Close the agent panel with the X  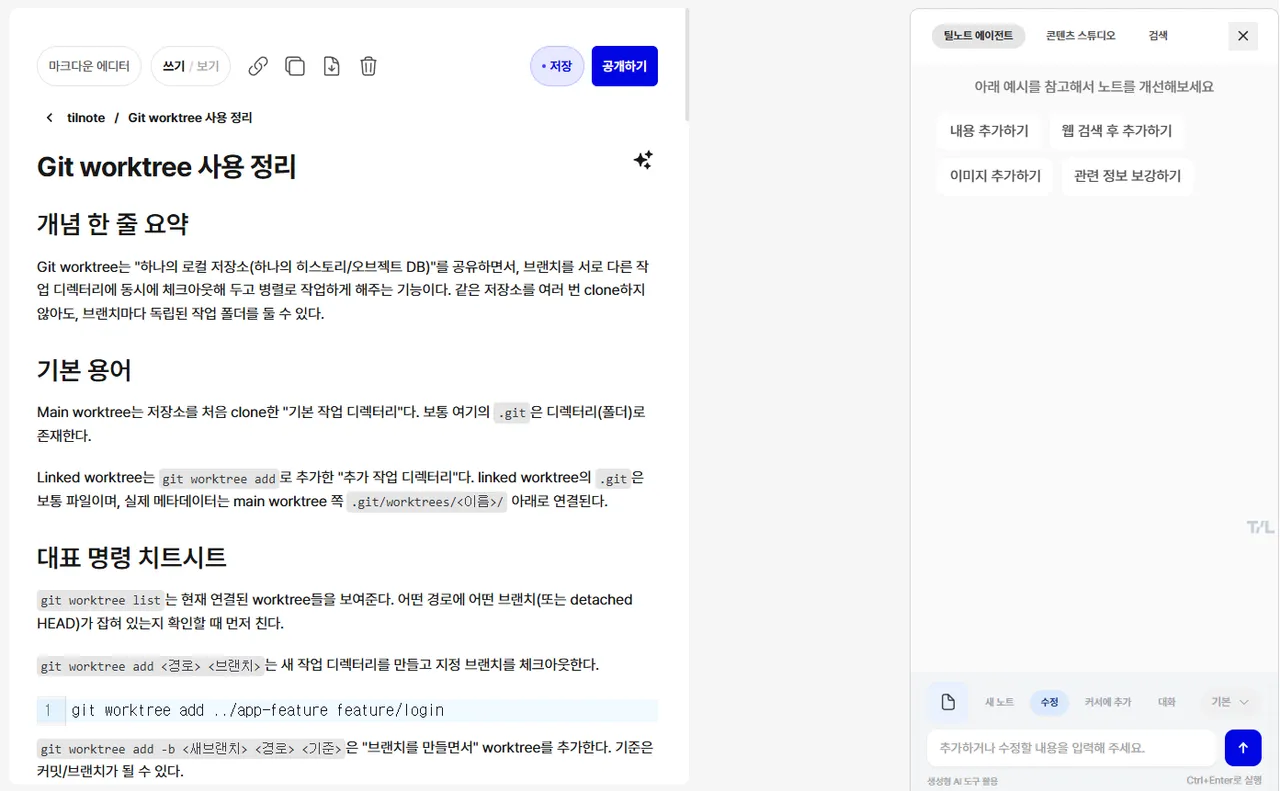1243,36
